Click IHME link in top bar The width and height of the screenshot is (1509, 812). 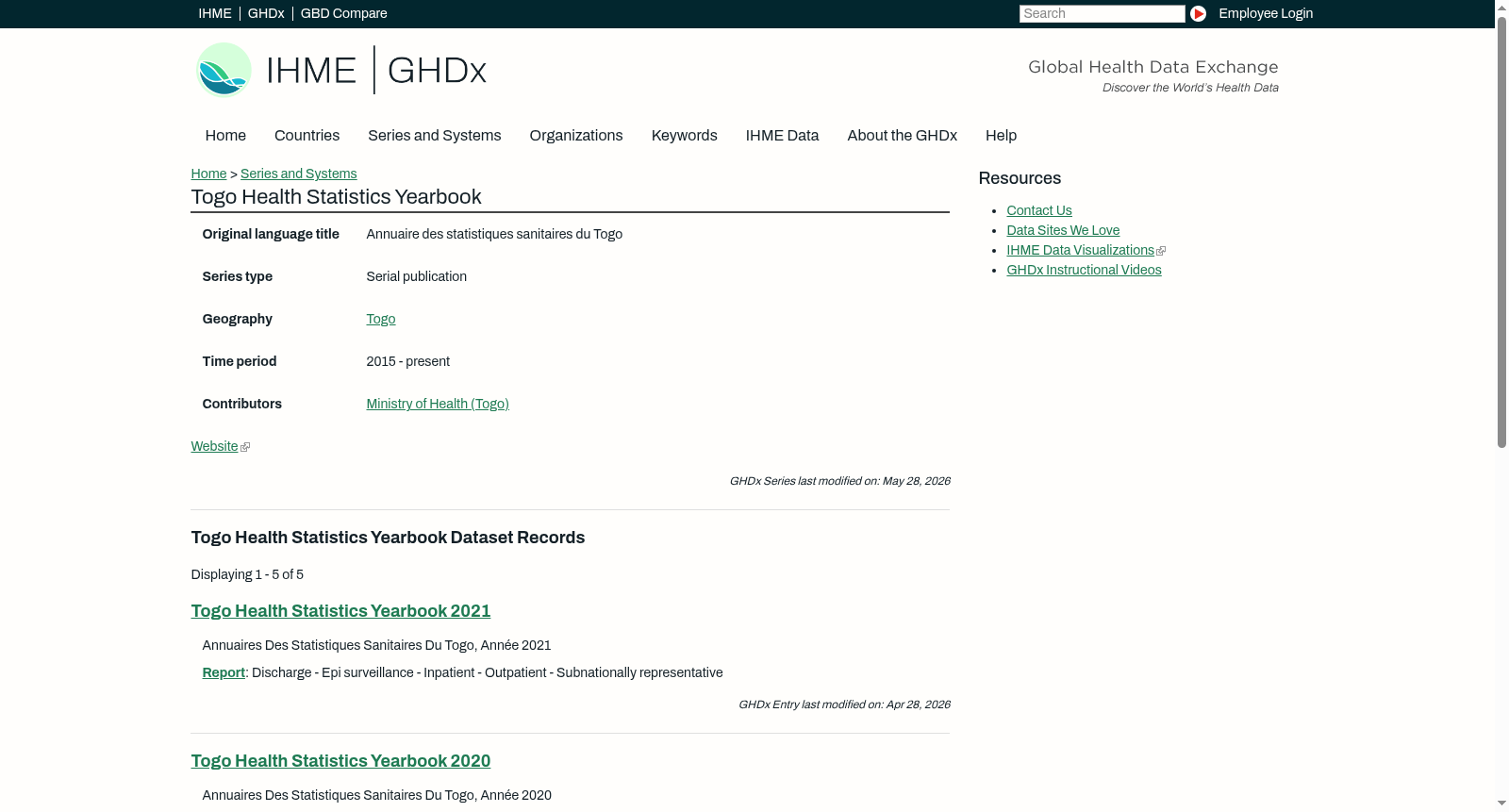point(215,13)
